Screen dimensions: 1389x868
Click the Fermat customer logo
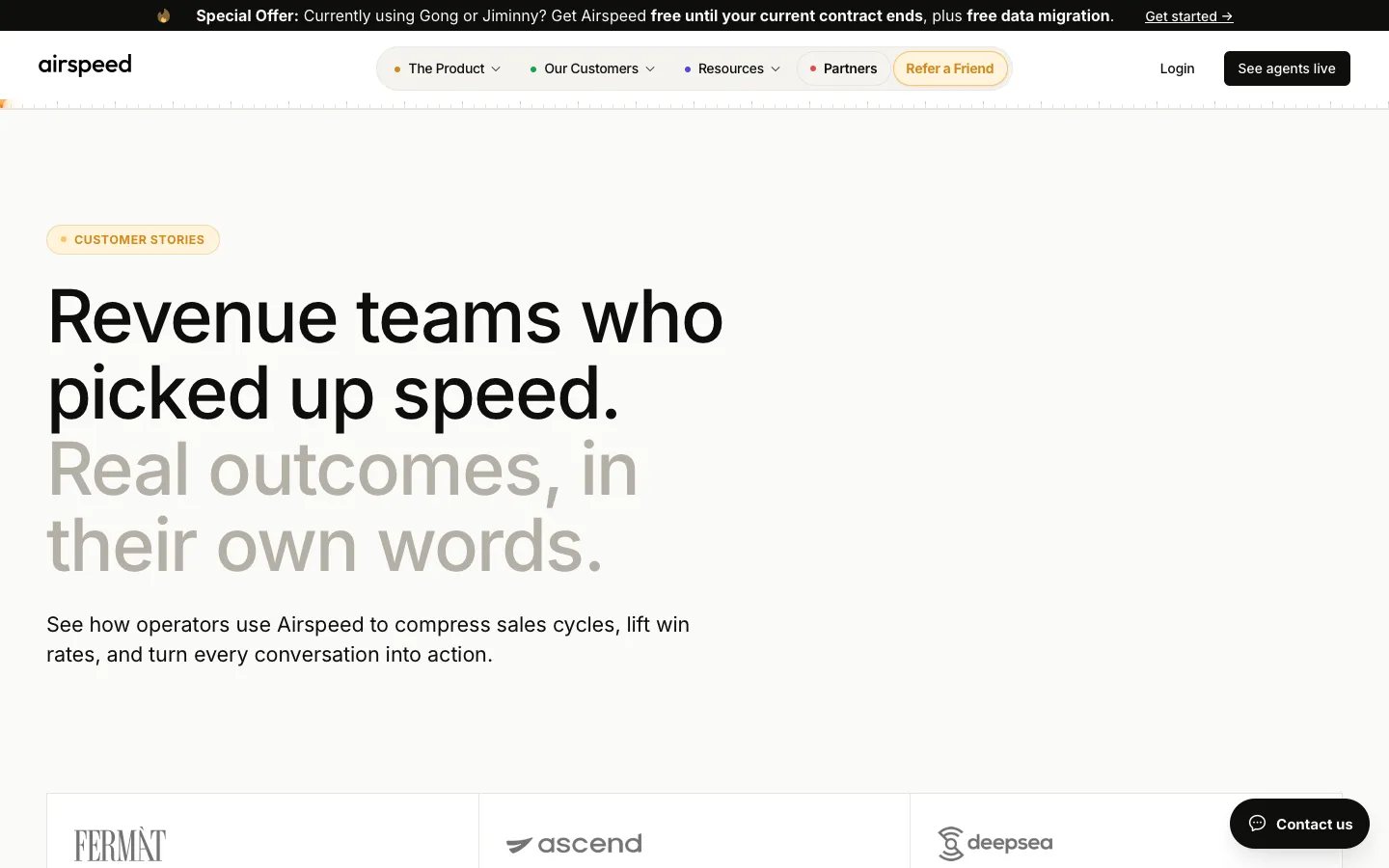coord(121,844)
